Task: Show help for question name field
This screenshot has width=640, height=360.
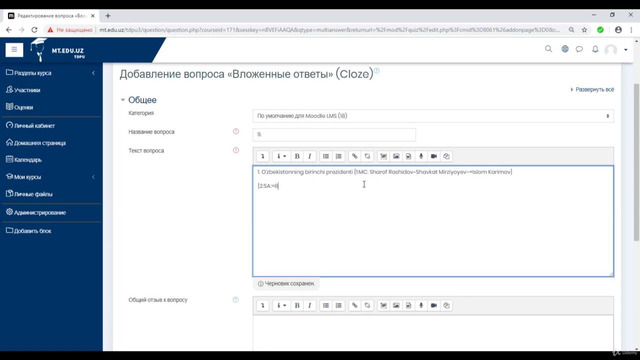Action: 236,131
